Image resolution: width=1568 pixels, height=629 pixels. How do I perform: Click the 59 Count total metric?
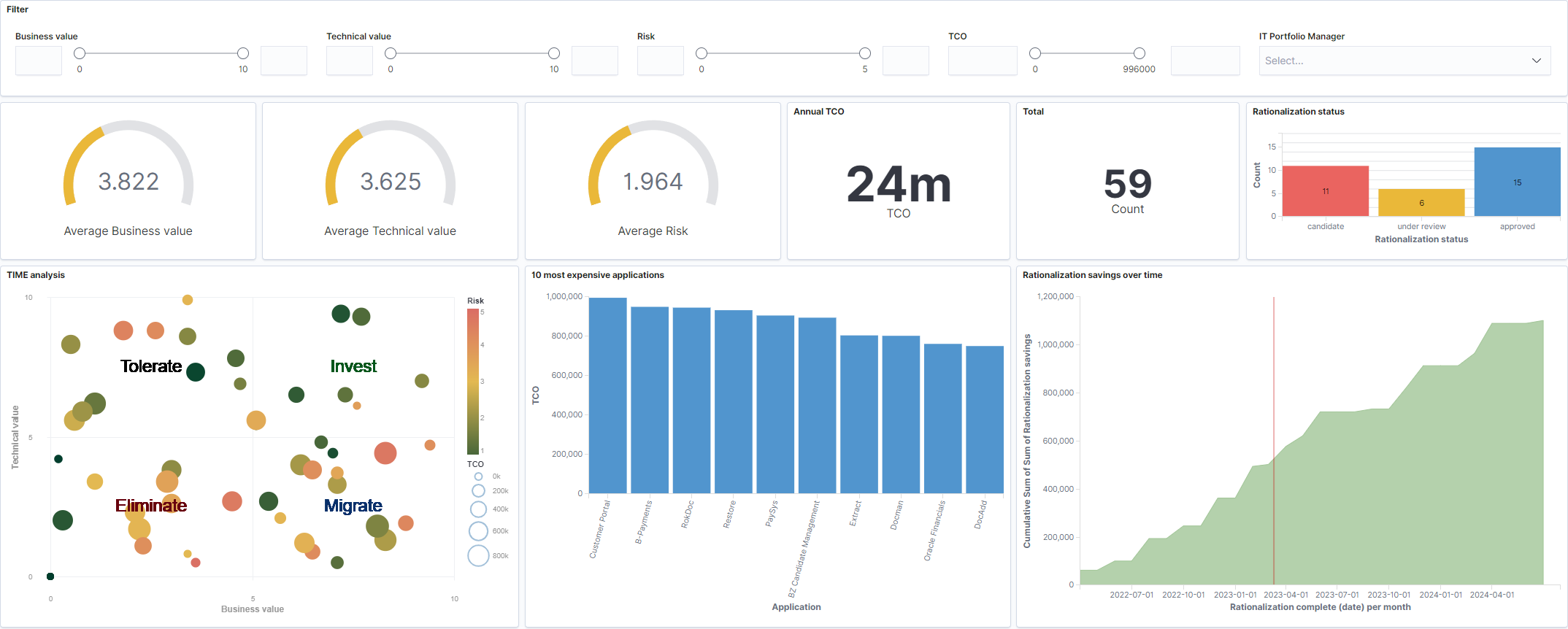point(1128,183)
